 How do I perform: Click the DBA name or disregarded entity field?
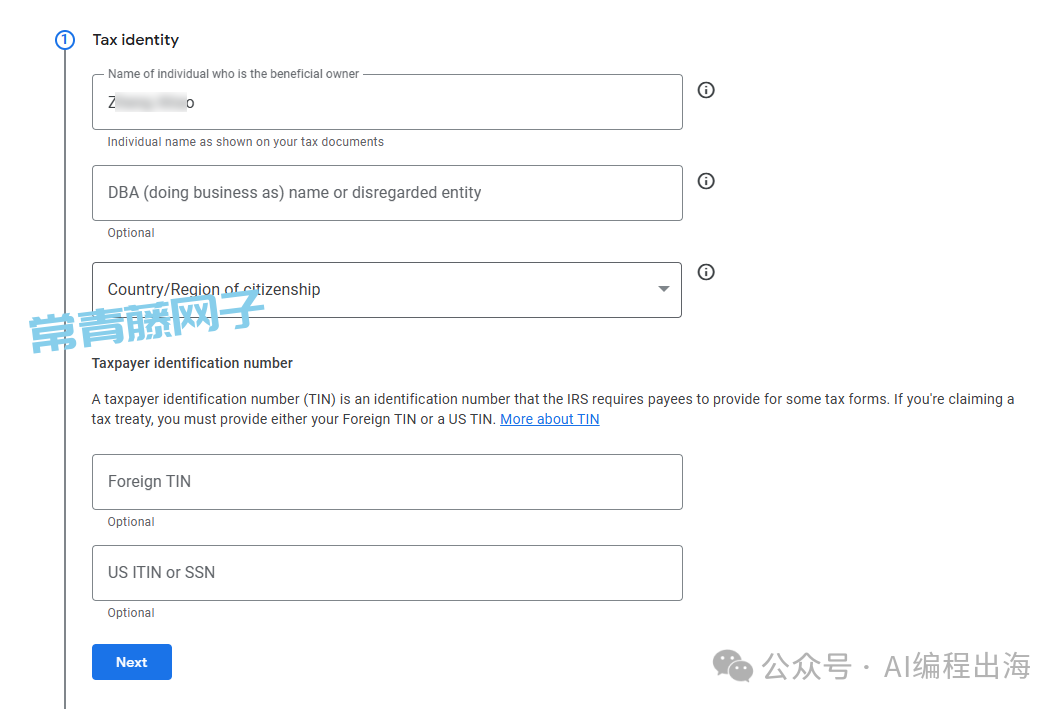386,193
